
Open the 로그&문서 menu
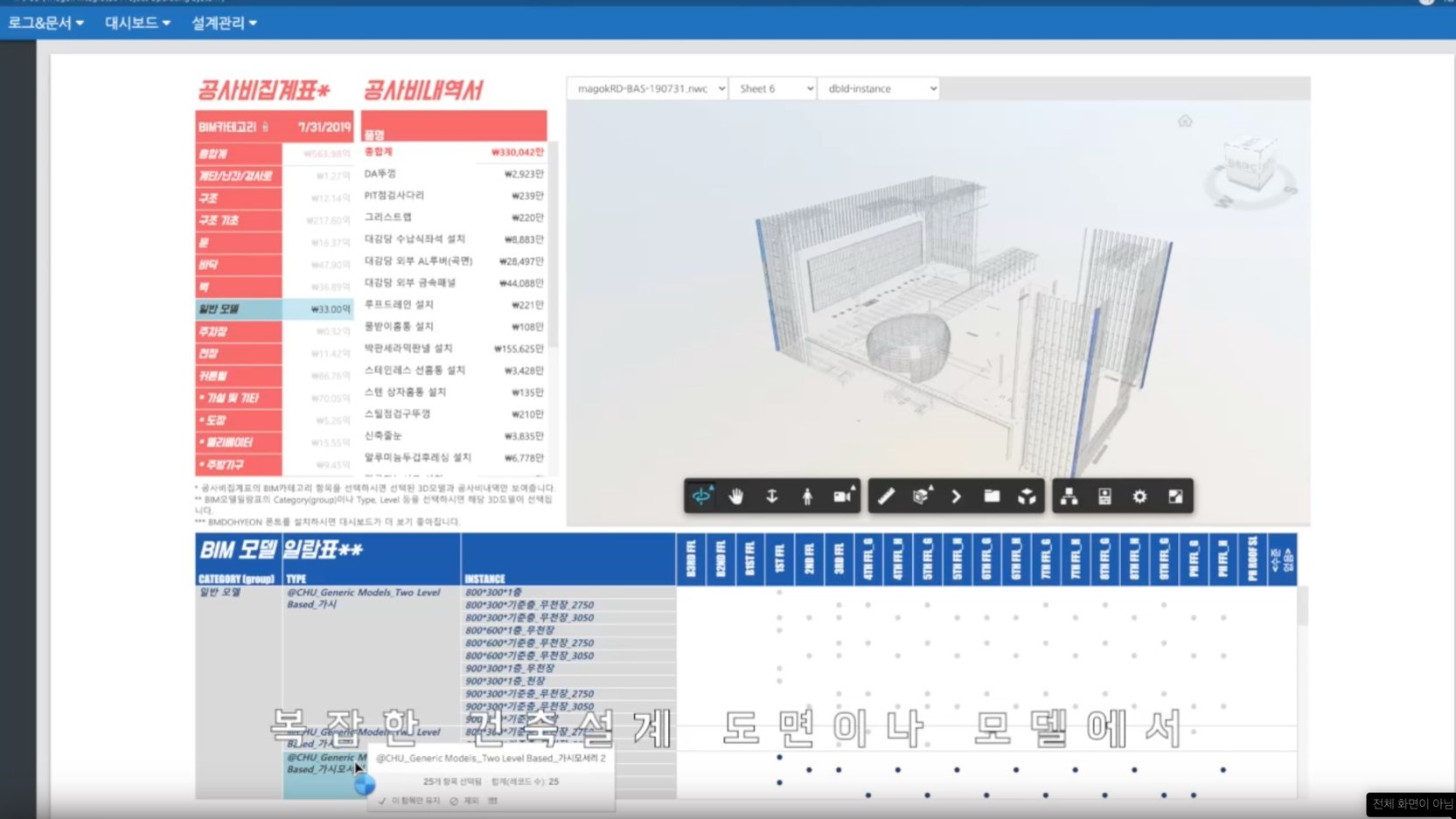45,23
